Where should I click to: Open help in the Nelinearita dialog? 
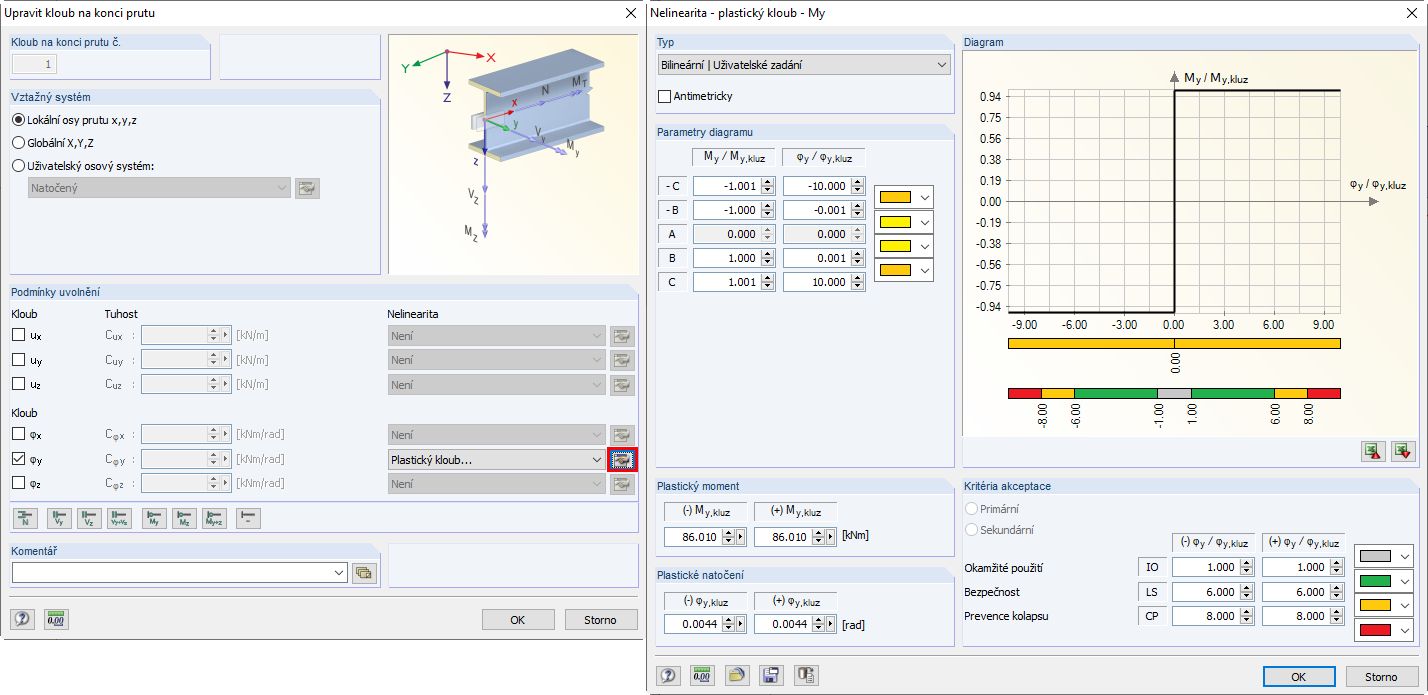668,676
